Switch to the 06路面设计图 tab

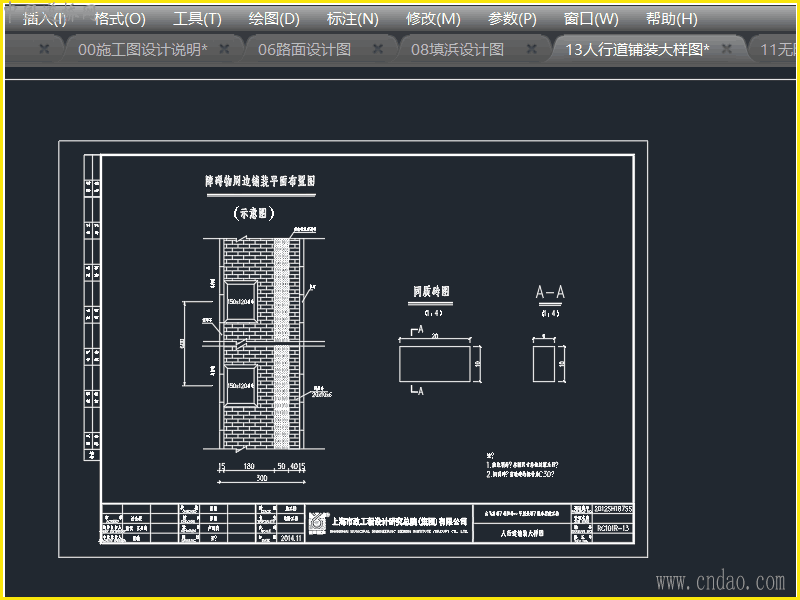(x=304, y=49)
